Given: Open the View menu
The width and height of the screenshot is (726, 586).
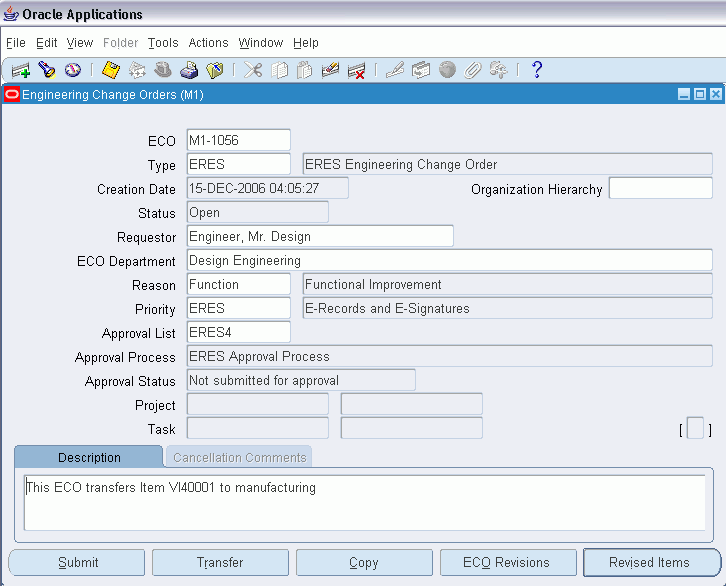Looking at the screenshot, I should (x=80, y=43).
